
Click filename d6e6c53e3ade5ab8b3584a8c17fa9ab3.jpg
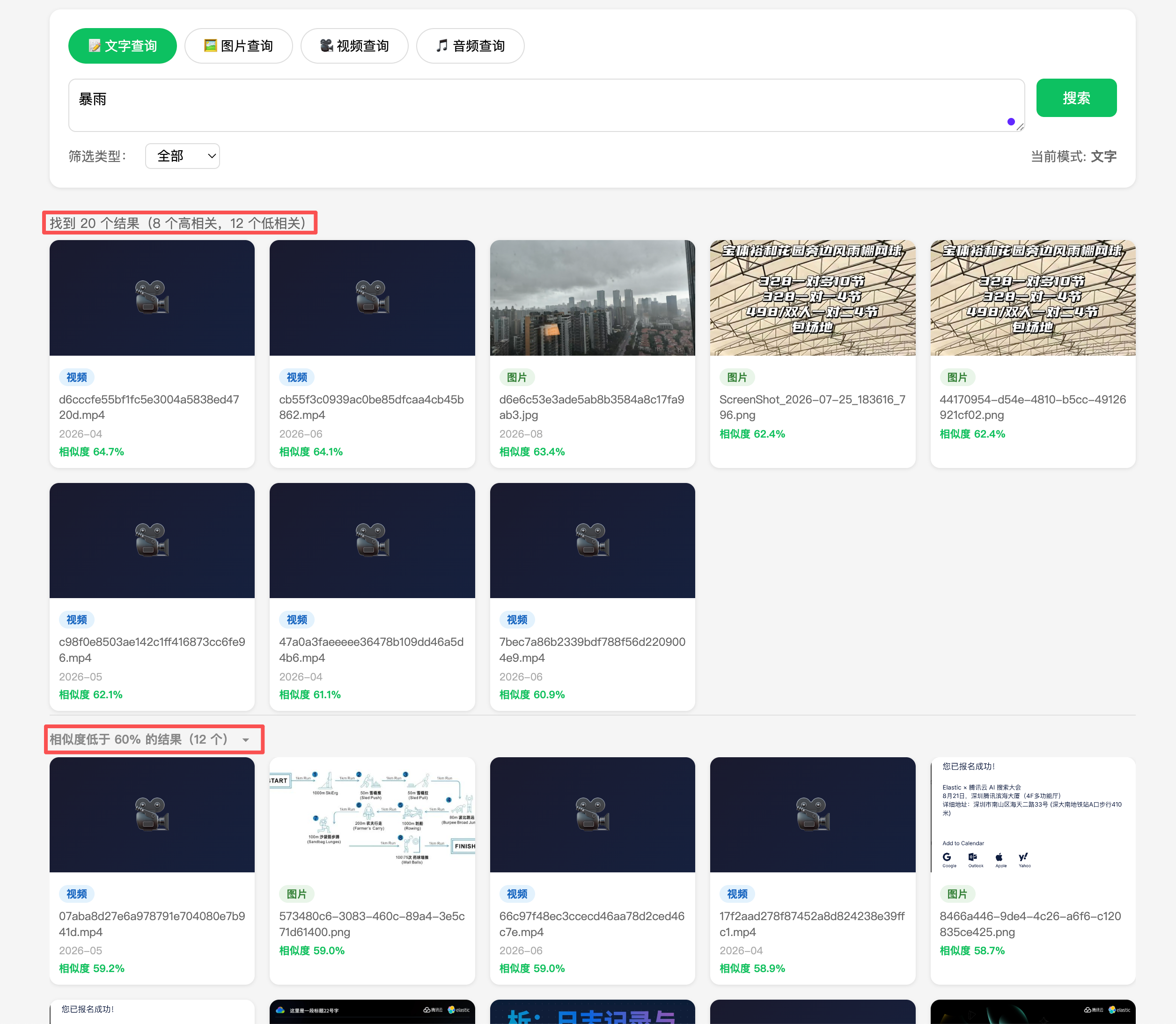592,407
